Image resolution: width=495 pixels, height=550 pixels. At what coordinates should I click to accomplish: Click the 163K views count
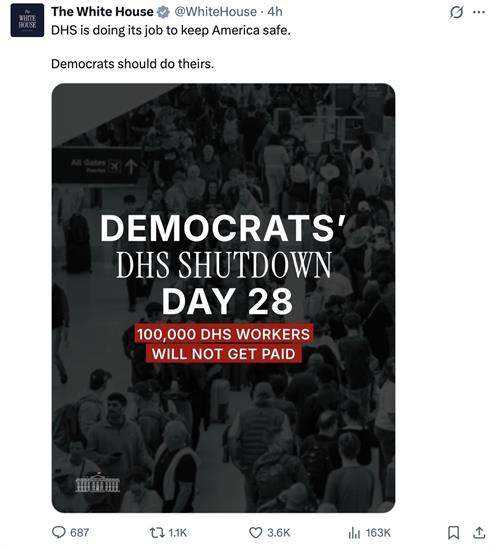(x=378, y=533)
